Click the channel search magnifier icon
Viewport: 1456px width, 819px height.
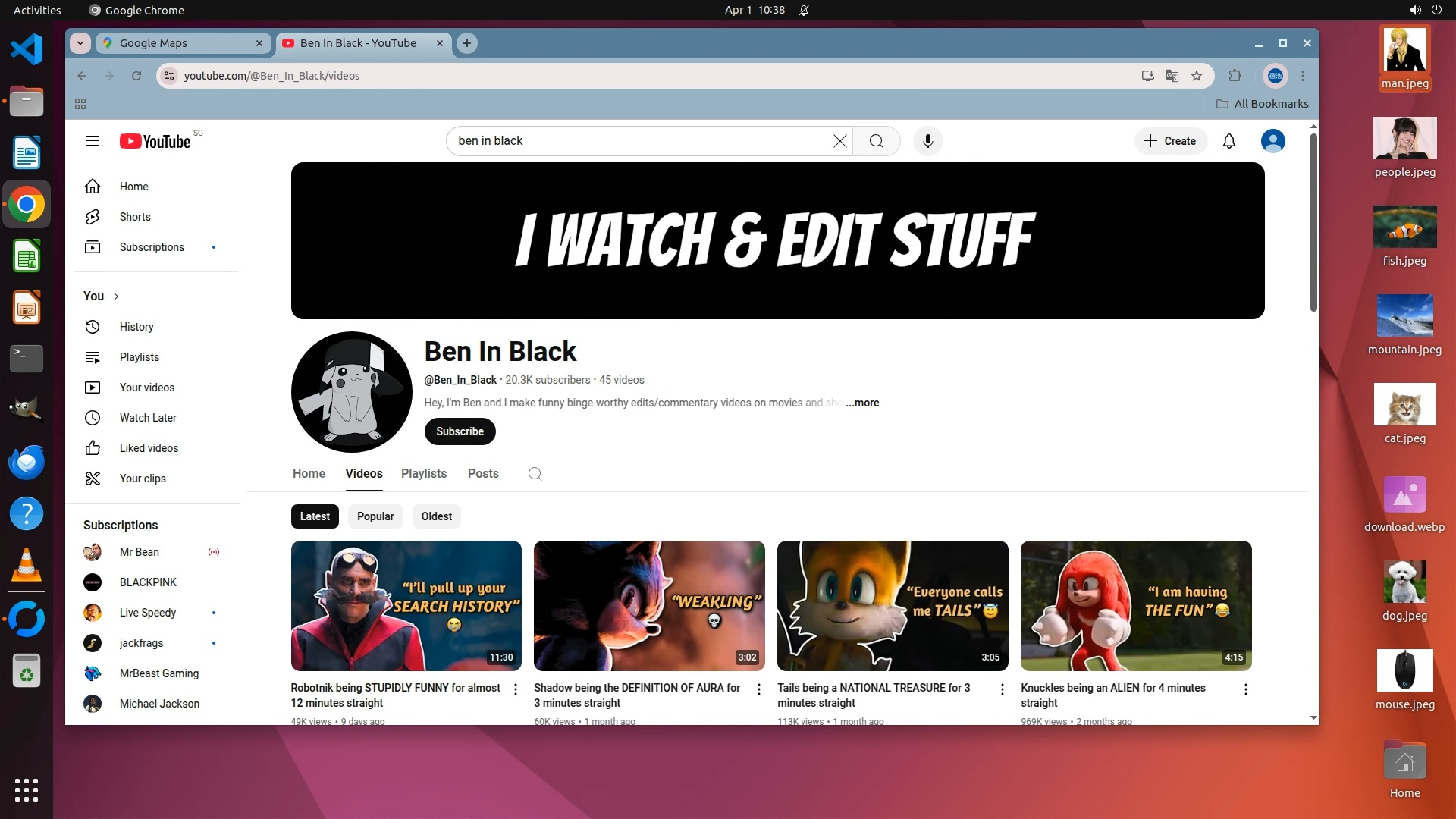(535, 474)
